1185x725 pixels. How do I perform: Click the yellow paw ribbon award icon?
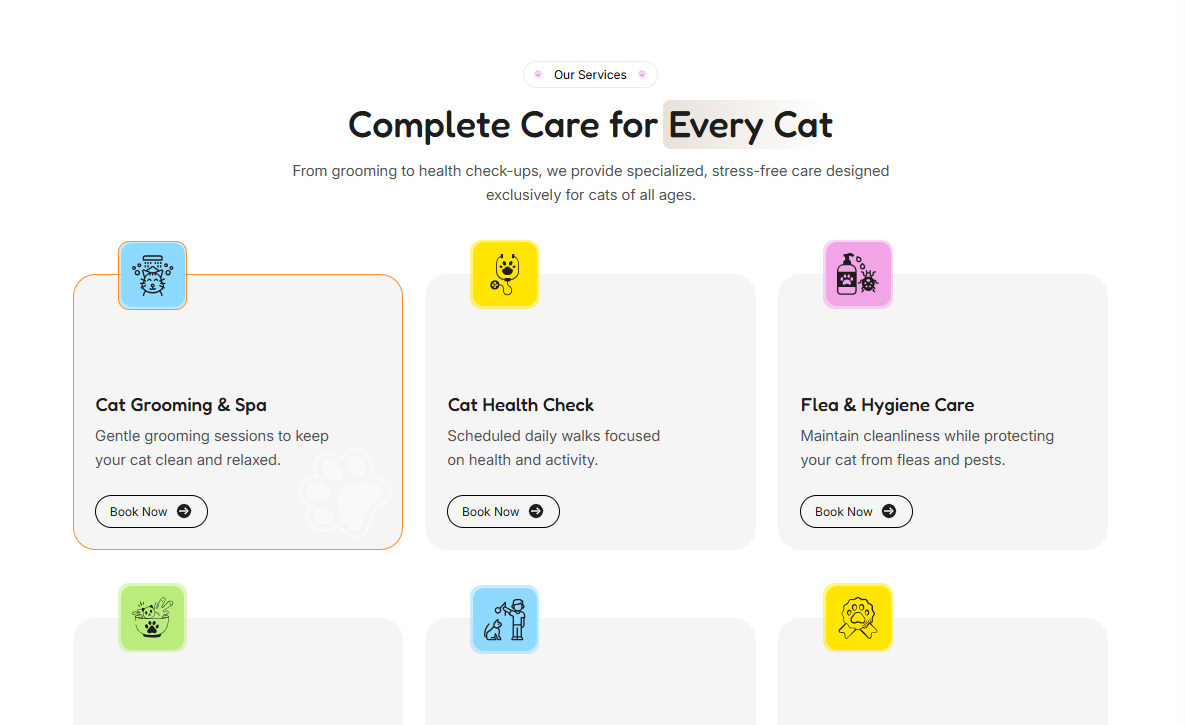pos(857,617)
